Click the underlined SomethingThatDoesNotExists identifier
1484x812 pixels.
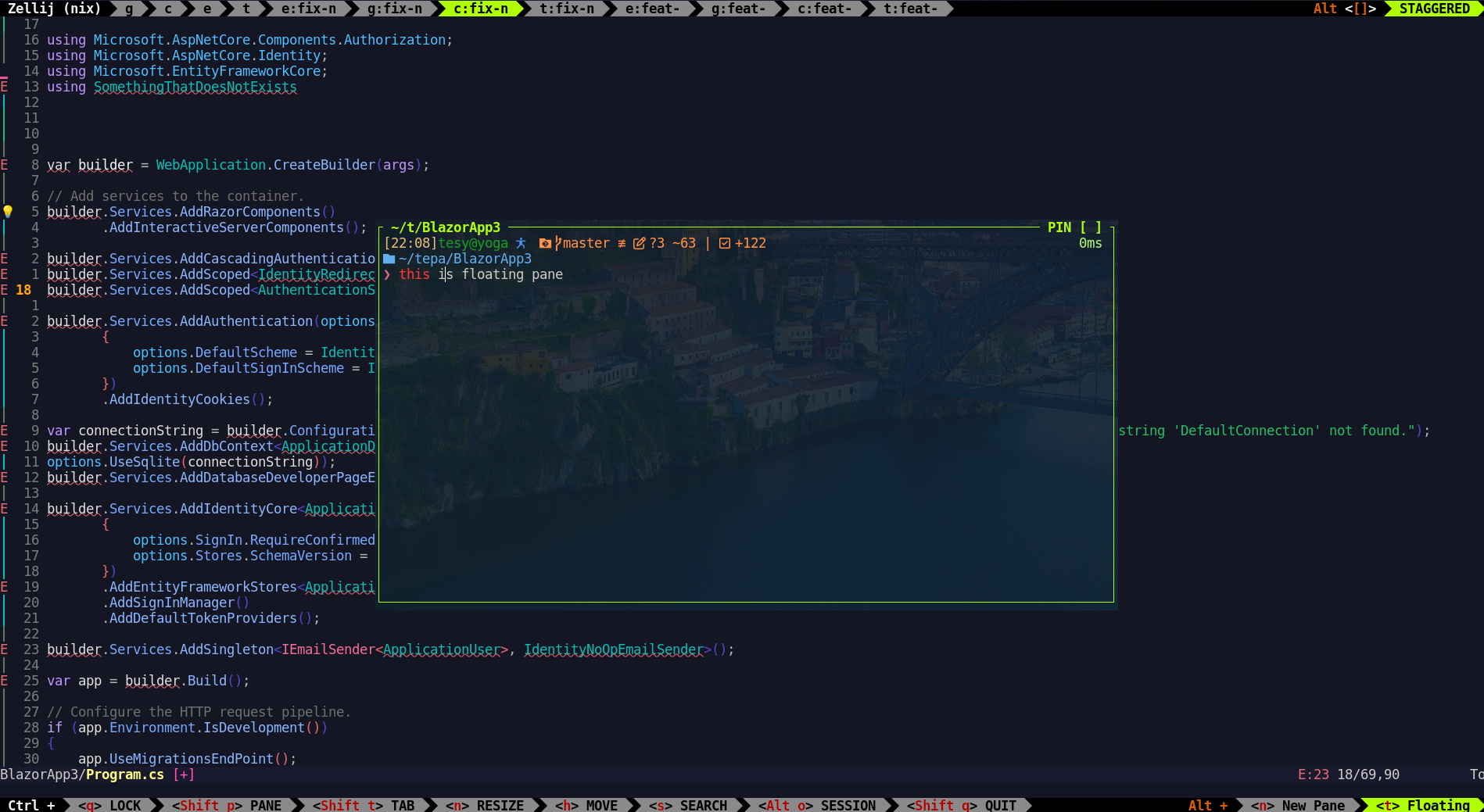[x=195, y=87]
